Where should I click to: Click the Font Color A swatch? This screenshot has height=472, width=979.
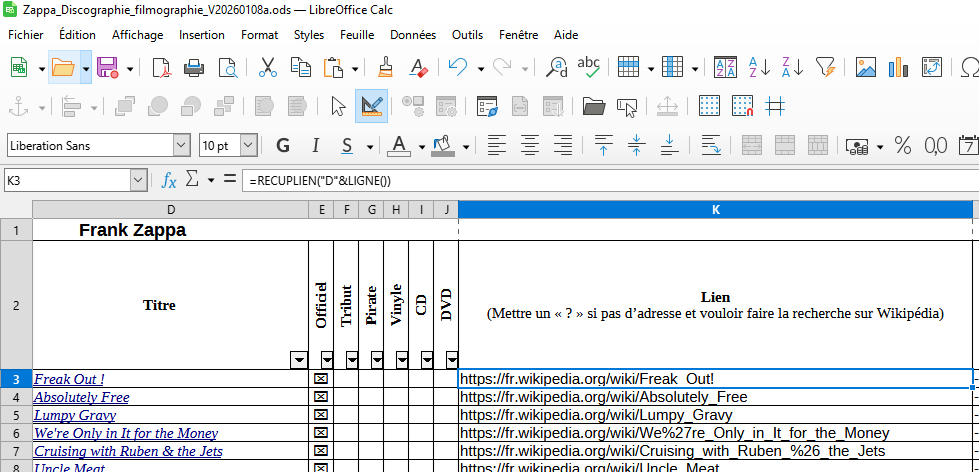click(x=398, y=146)
